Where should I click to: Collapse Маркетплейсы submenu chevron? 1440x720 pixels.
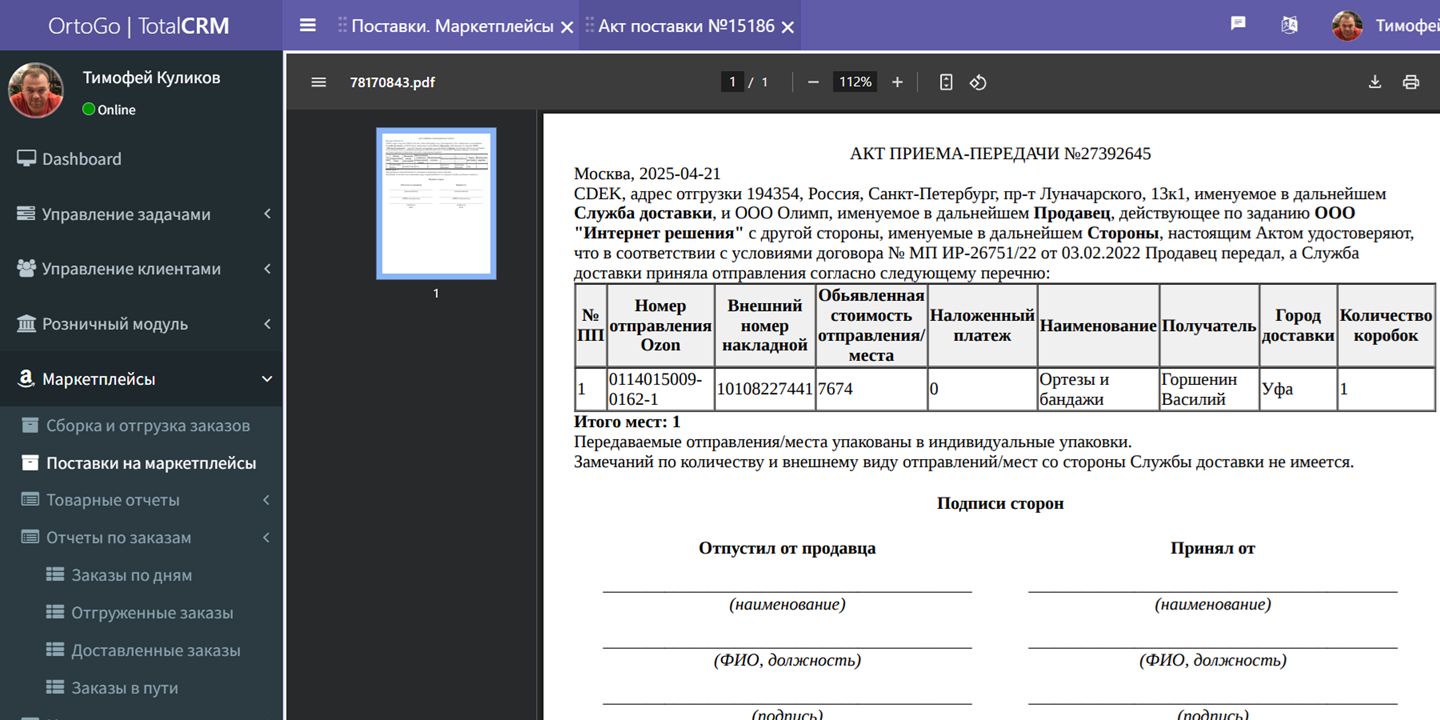click(x=267, y=379)
